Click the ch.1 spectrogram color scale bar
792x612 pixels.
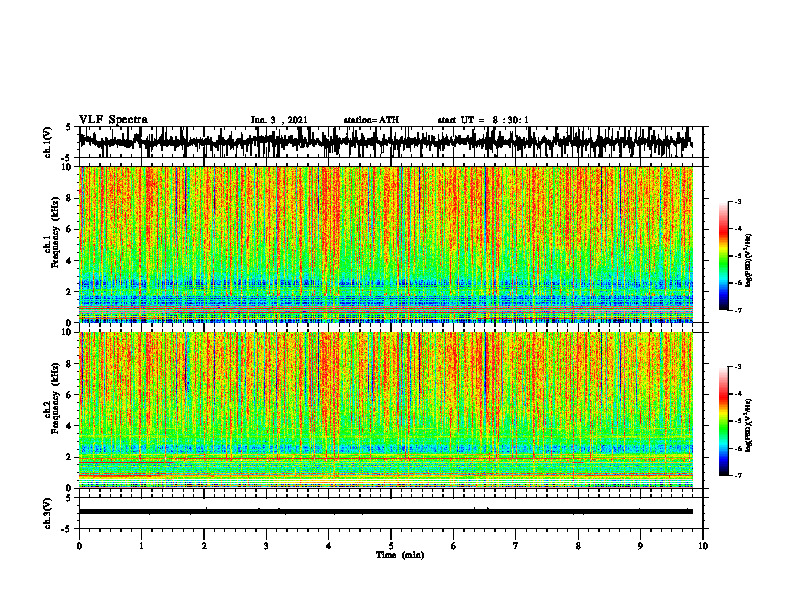[x=724, y=256]
